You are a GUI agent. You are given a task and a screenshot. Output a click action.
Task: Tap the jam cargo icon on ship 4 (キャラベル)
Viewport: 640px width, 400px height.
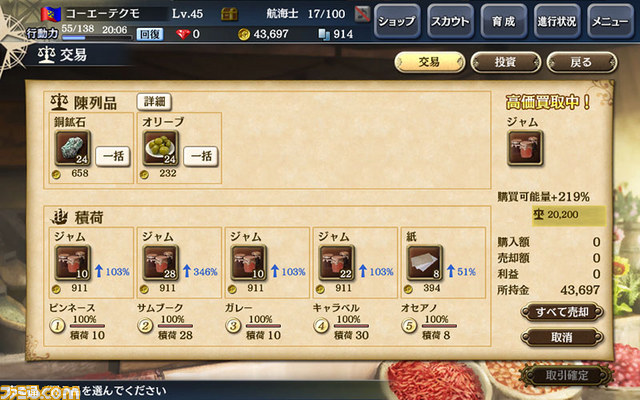tap(337, 263)
